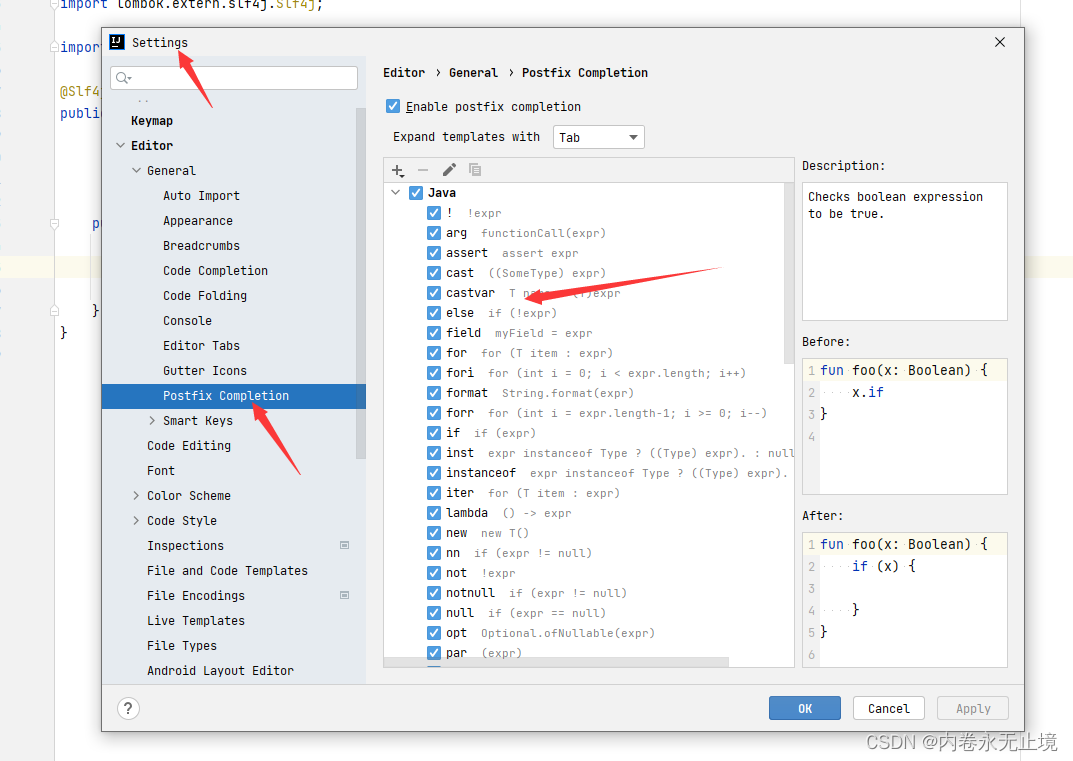The height and width of the screenshot is (761, 1073).
Task: Open Gutter Icons settings
Action: (x=205, y=371)
